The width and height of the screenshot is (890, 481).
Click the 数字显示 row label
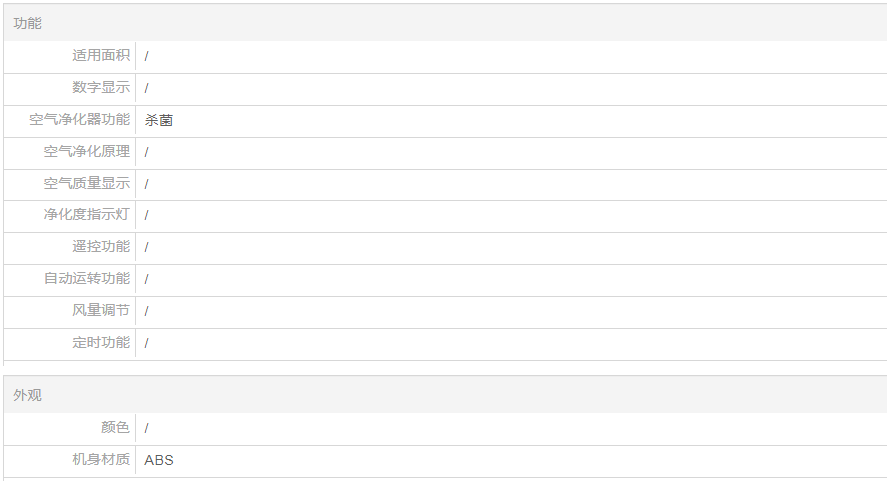(x=101, y=88)
